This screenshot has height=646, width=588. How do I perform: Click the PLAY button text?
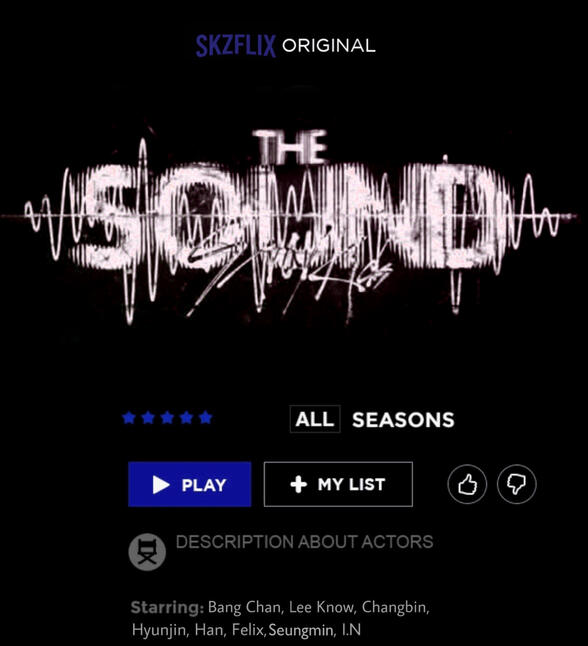[x=204, y=485]
